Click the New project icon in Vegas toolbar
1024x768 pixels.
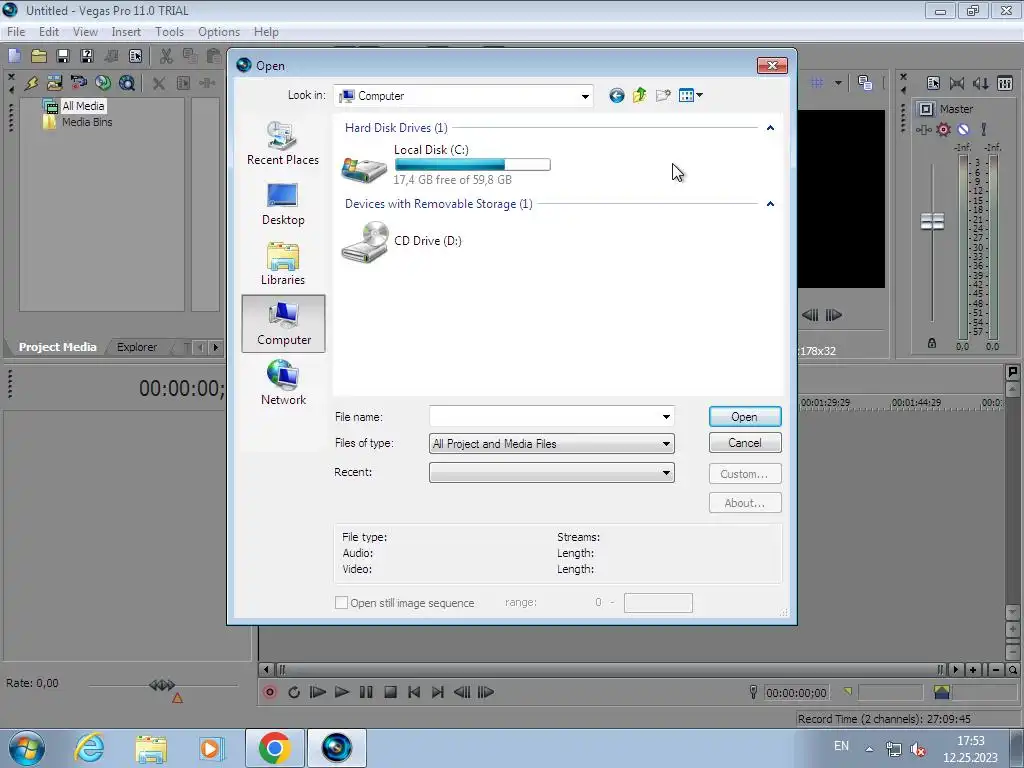click(14, 56)
